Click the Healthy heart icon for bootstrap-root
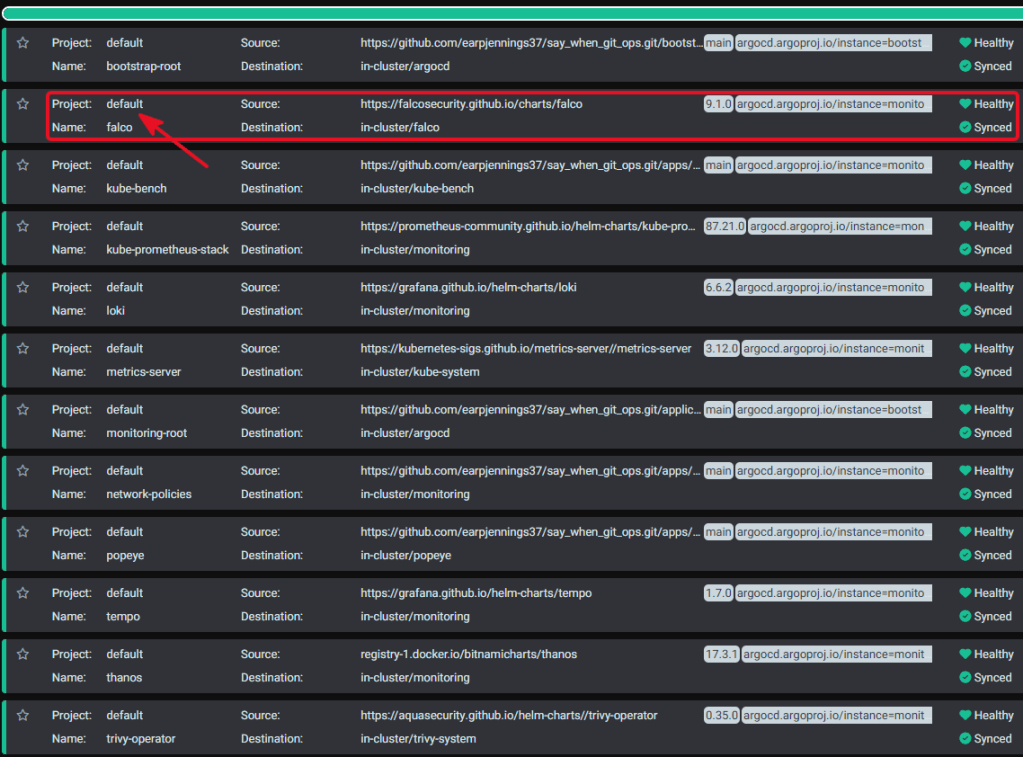 pos(965,43)
